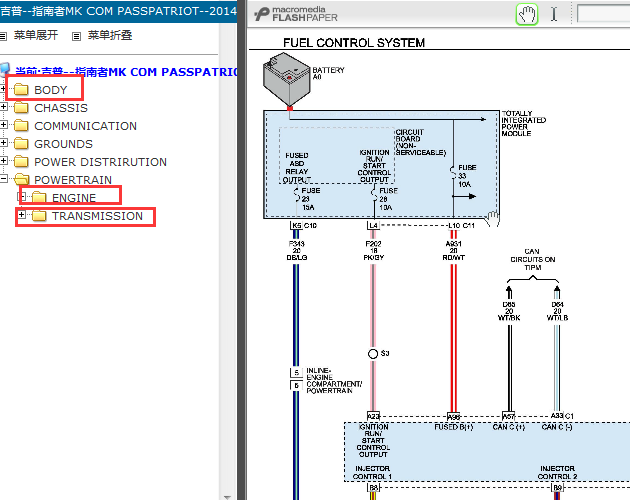The height and width of the screenshot is (500, 630).
Task: Click the S3 splice circle
Action: pyautogui.click(x=373, y=354)
